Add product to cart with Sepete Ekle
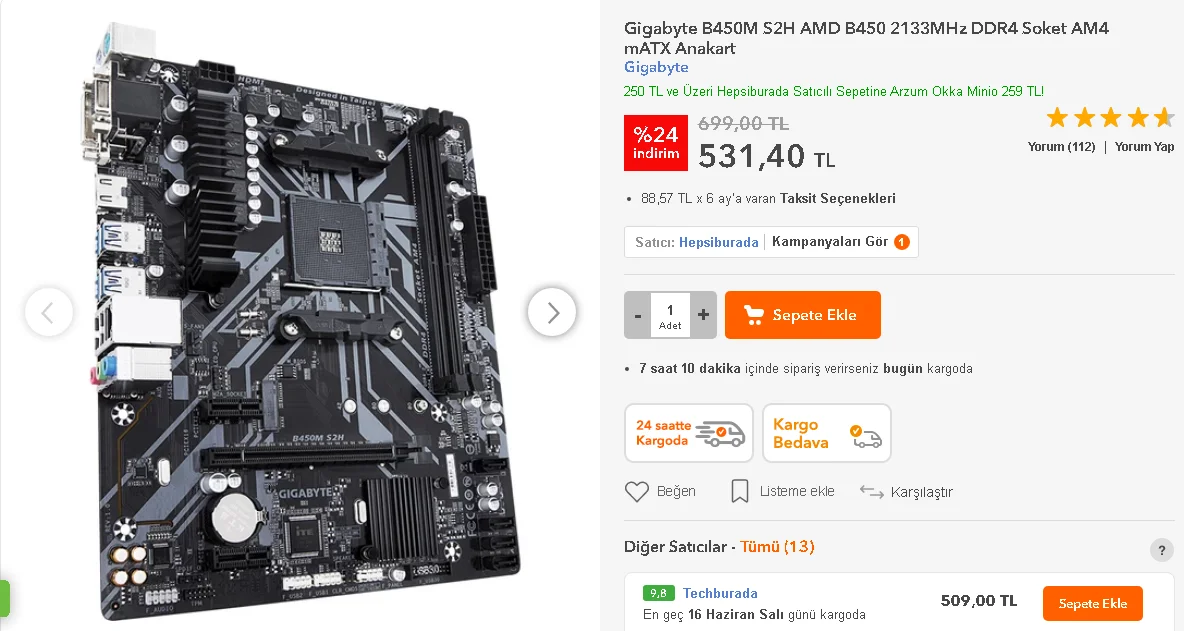Image resolution: width=1184 pixels, height=631 pixels. (x=803, y=315)
